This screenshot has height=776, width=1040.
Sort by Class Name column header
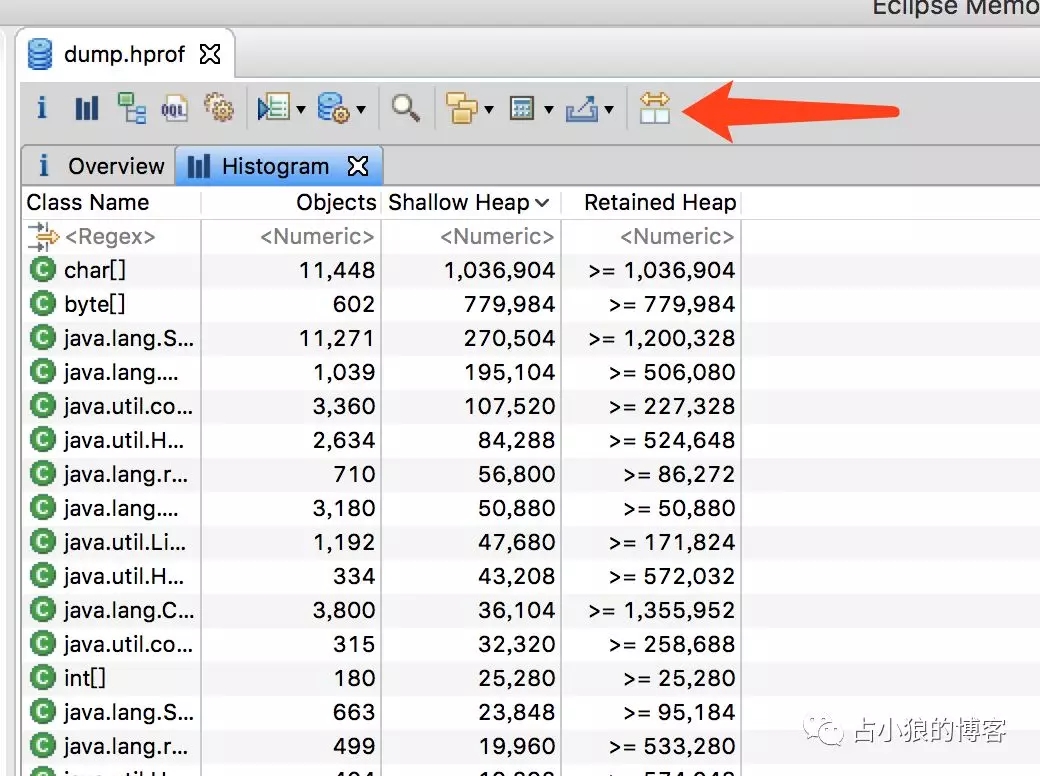click(111, 202)
